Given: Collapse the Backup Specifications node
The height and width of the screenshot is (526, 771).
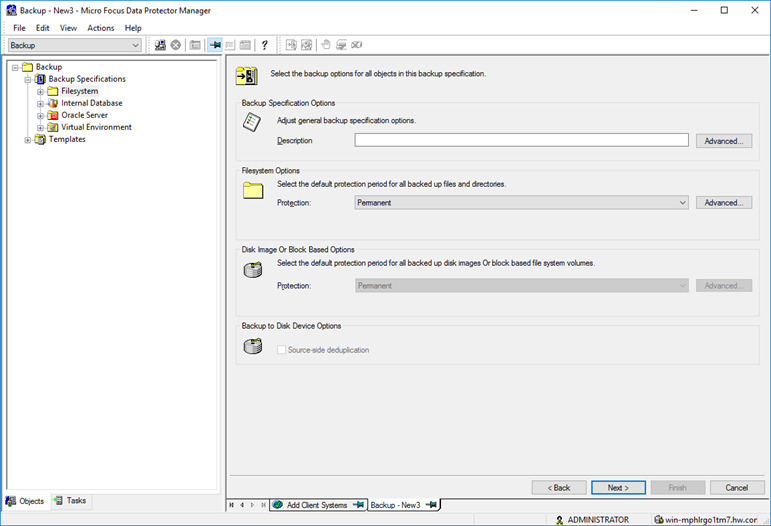Looking at the screenshot, I should click(28, 79).
